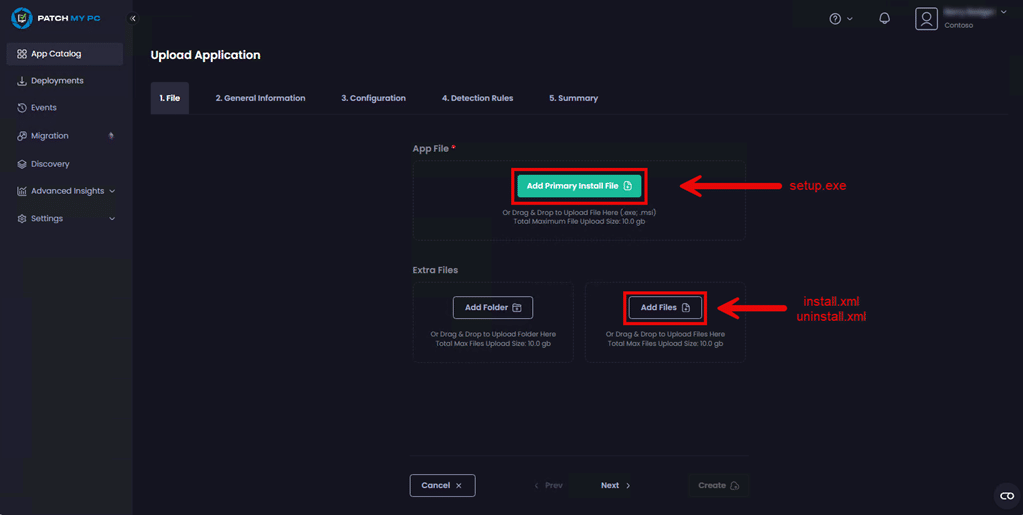Click the Add Folder button
The image size is (1024, 515).
click(492, 308)
